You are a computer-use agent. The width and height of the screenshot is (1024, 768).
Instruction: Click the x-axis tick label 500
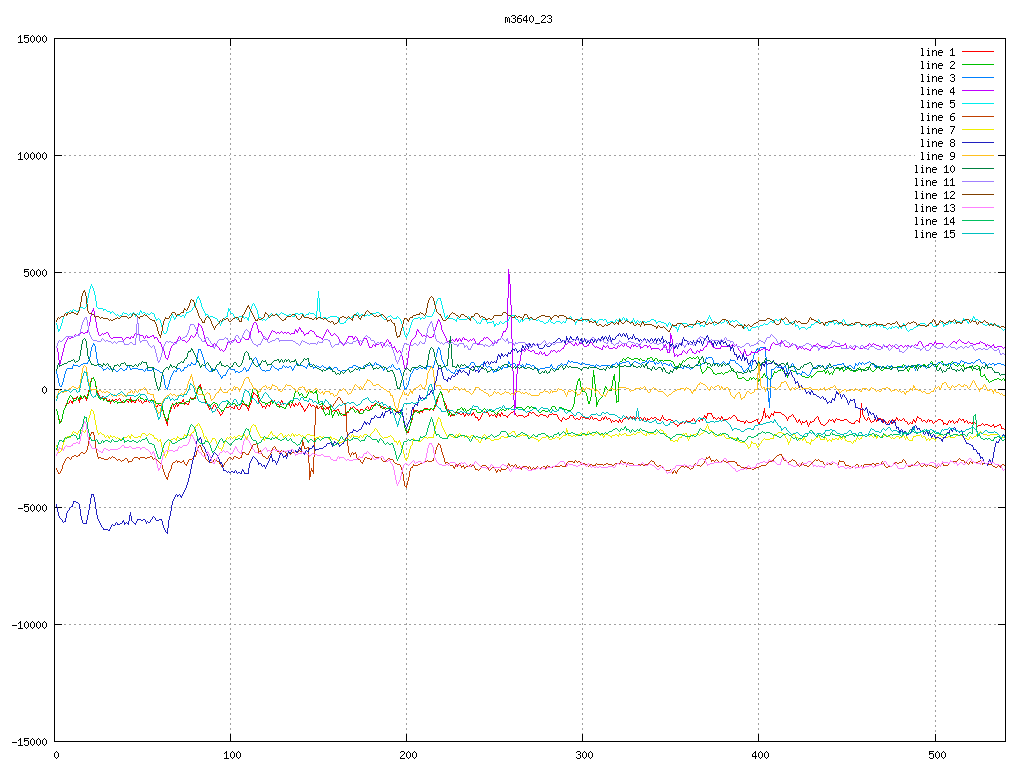point(933,756)
